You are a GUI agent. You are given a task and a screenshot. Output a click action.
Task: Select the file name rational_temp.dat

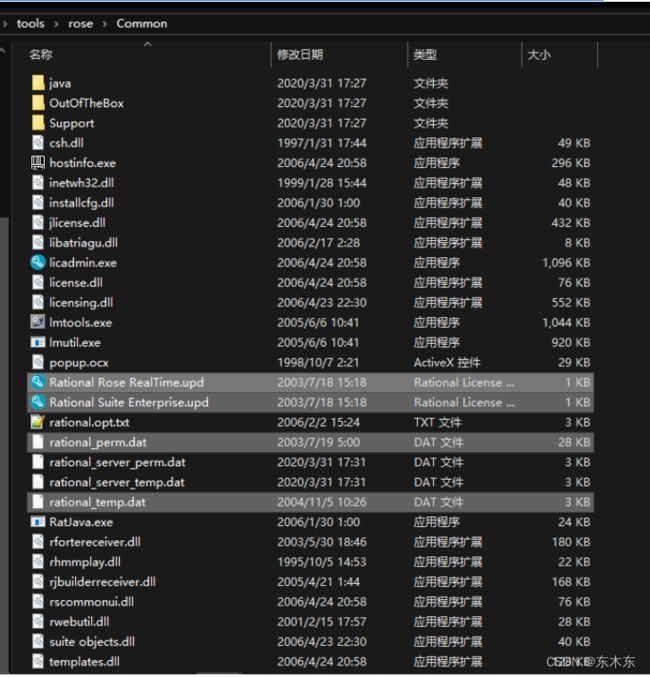point(97,502)
